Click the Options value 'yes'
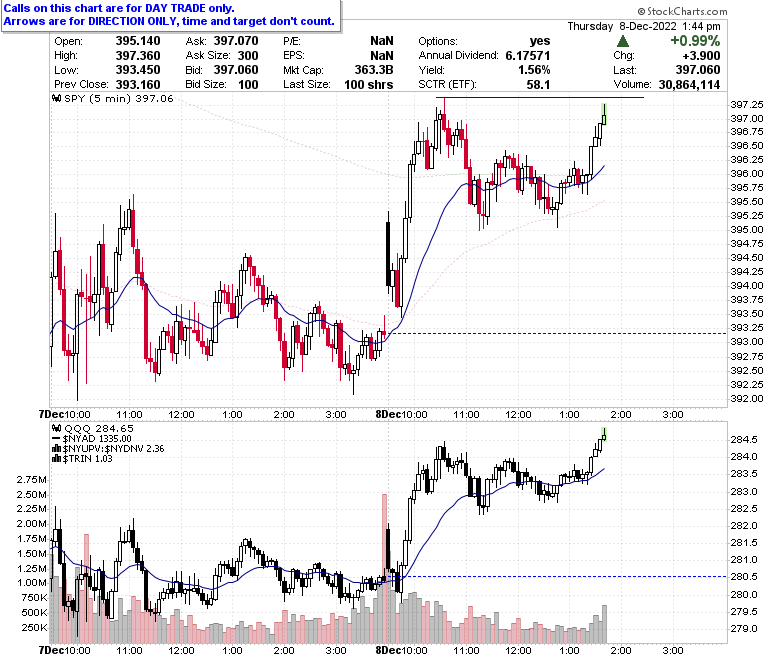780x659 pixels. [540, 41]
